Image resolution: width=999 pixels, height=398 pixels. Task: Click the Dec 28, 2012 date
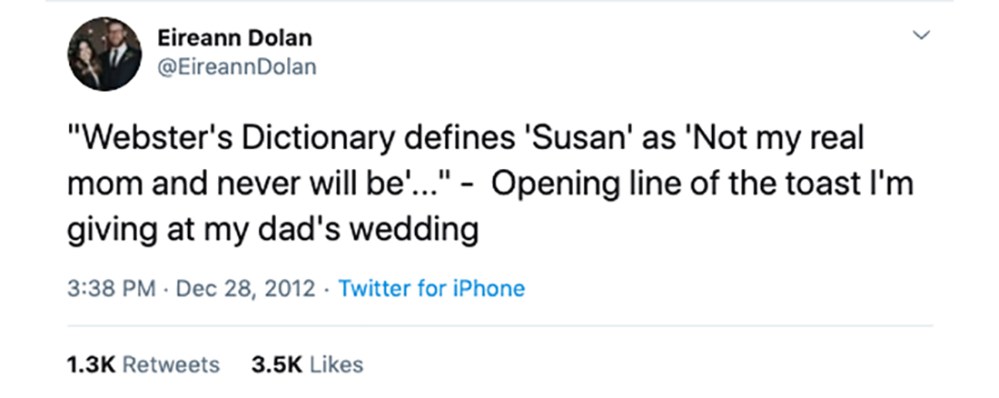pyautogui.click(x=245, y=288)
